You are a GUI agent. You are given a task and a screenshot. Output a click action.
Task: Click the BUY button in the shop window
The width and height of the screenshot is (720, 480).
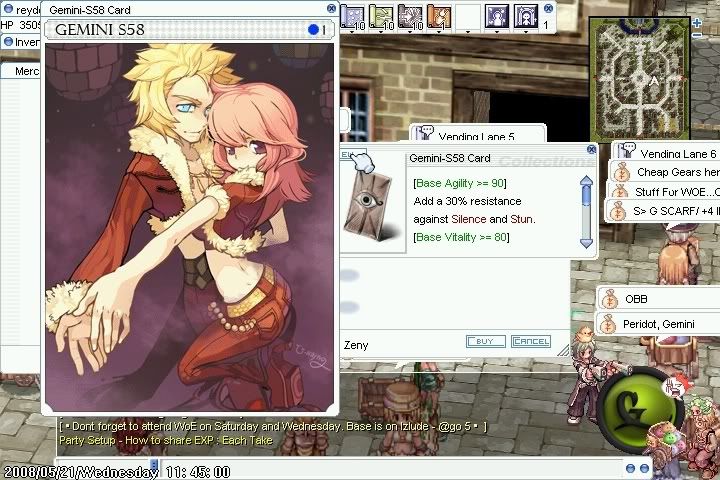tap(486, 341)
